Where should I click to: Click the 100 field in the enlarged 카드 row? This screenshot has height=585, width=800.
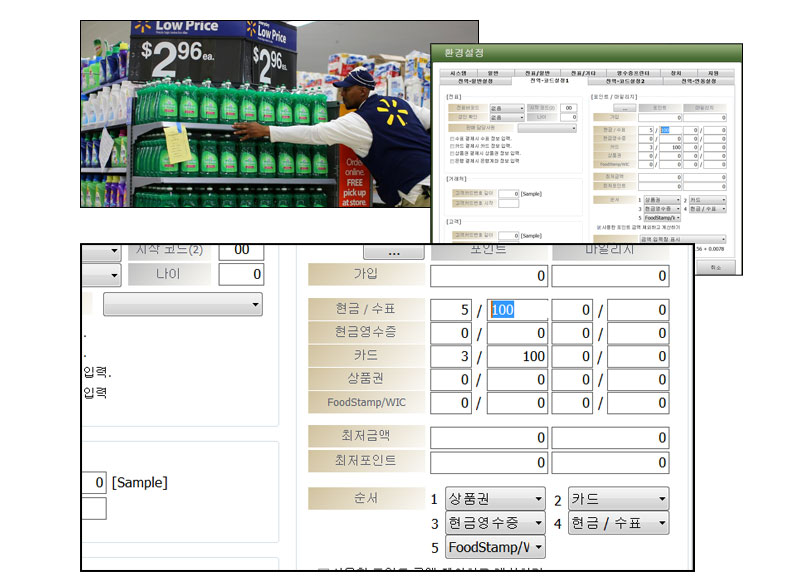tap(517, 356)
